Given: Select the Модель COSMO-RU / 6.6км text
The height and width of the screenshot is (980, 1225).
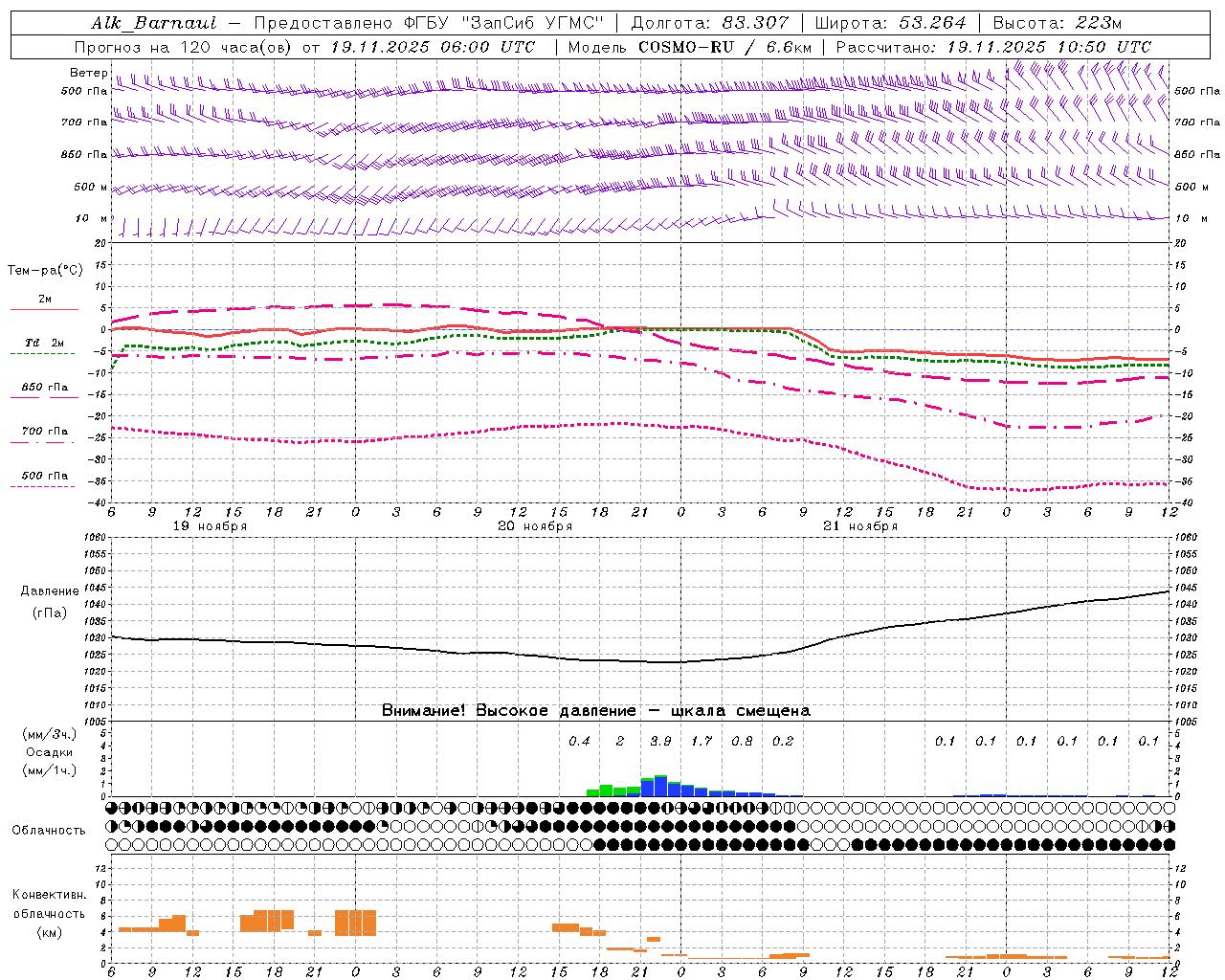Looking at the screenshot, I should [x=690, y=47].
